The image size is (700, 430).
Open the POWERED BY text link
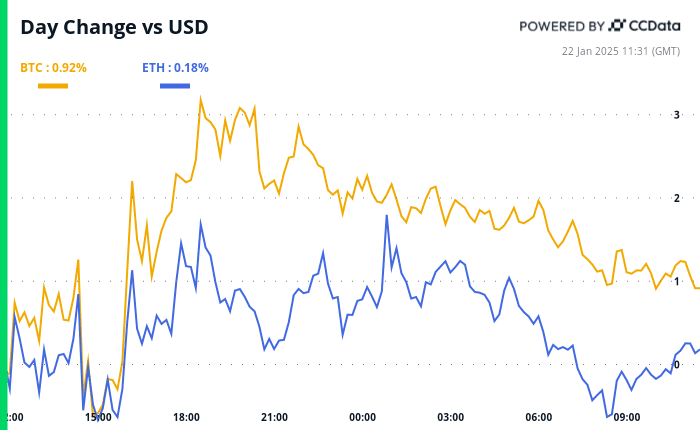point(561,26)
